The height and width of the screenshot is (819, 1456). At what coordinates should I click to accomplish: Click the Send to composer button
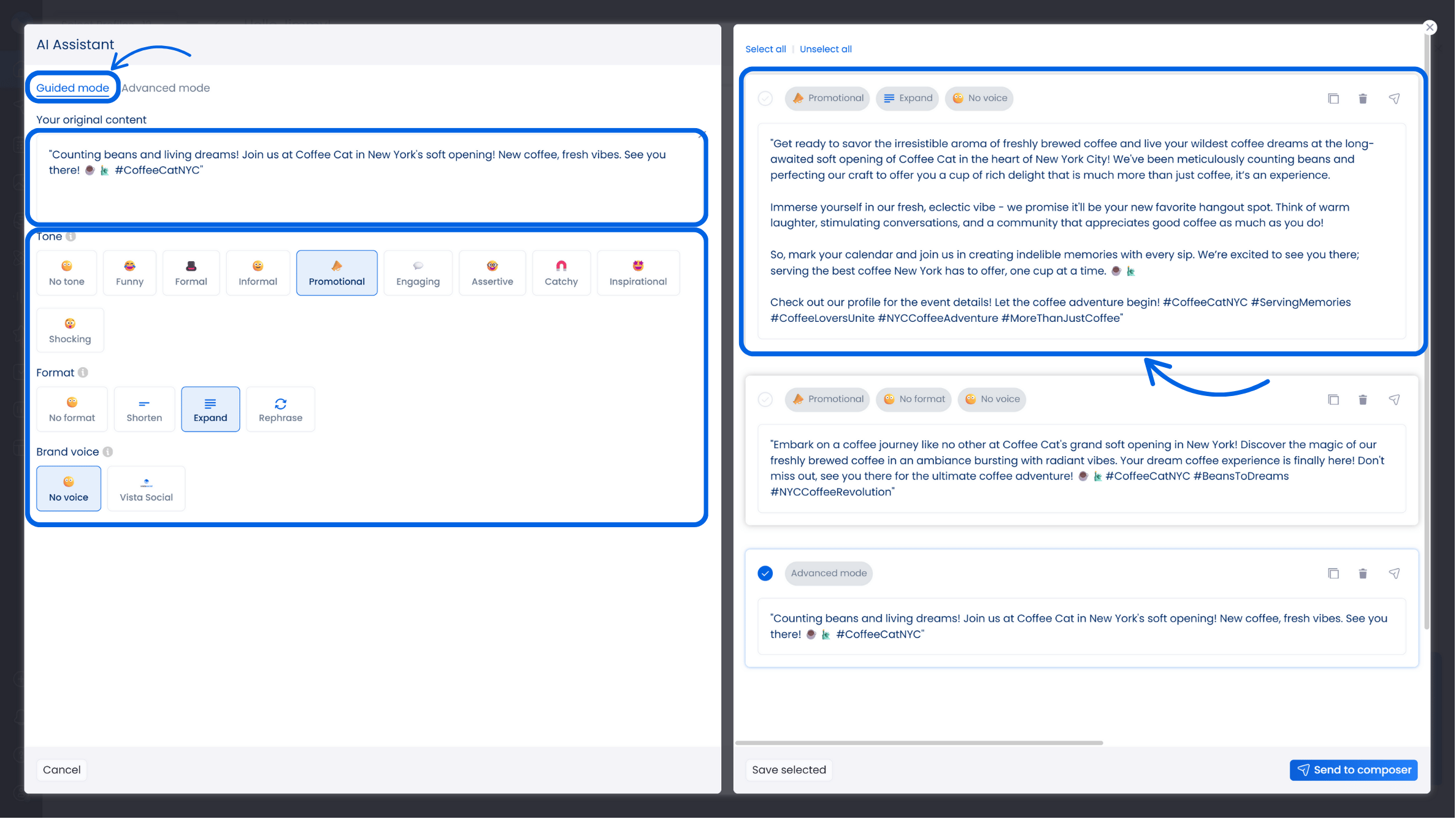(1354, 771)
